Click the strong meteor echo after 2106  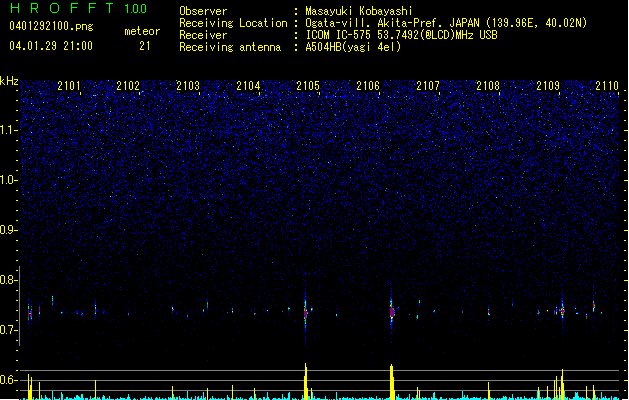(392, 311)
